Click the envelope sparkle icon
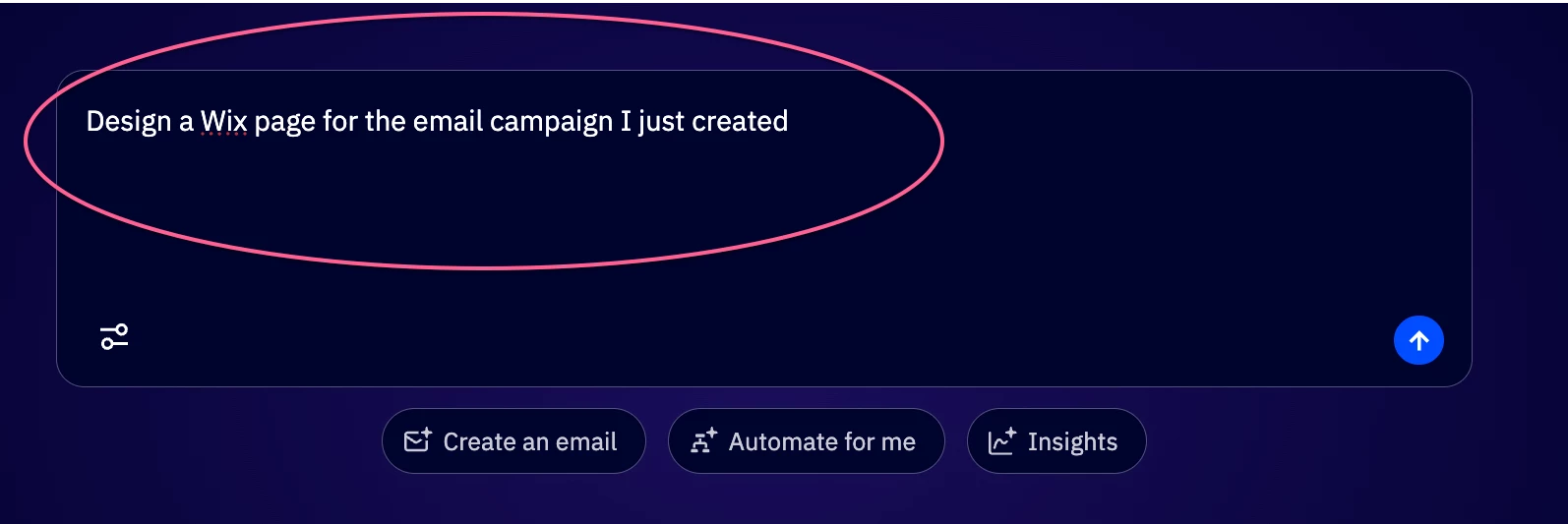This screenshot has height=524, width=1568. (417, 440)
